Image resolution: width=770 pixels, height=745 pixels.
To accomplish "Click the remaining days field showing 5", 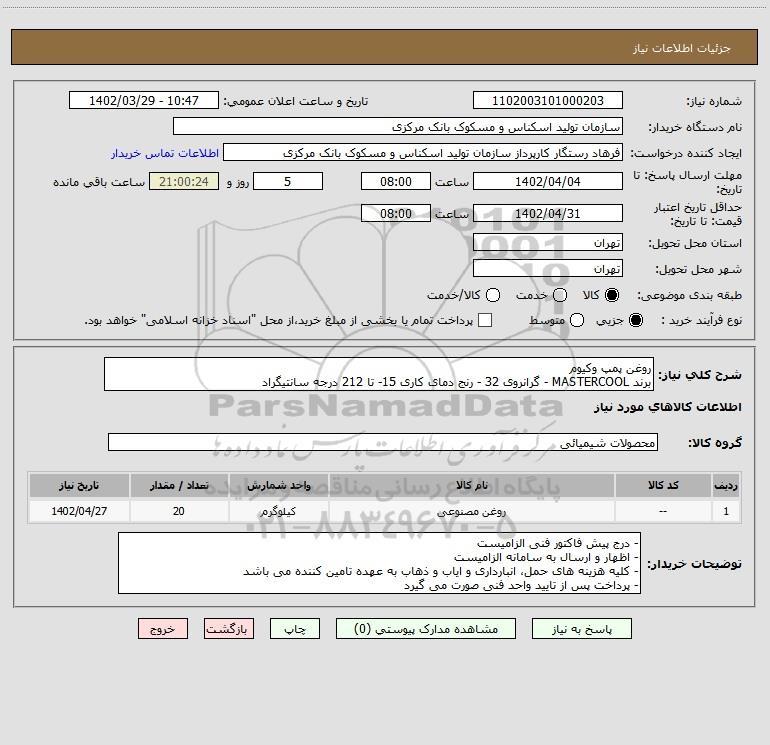I will click(x=288, y=181).
